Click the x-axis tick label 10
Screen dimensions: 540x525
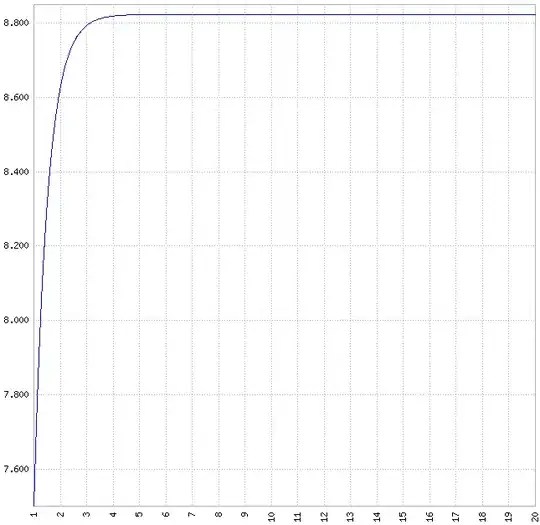click(271, 516)
